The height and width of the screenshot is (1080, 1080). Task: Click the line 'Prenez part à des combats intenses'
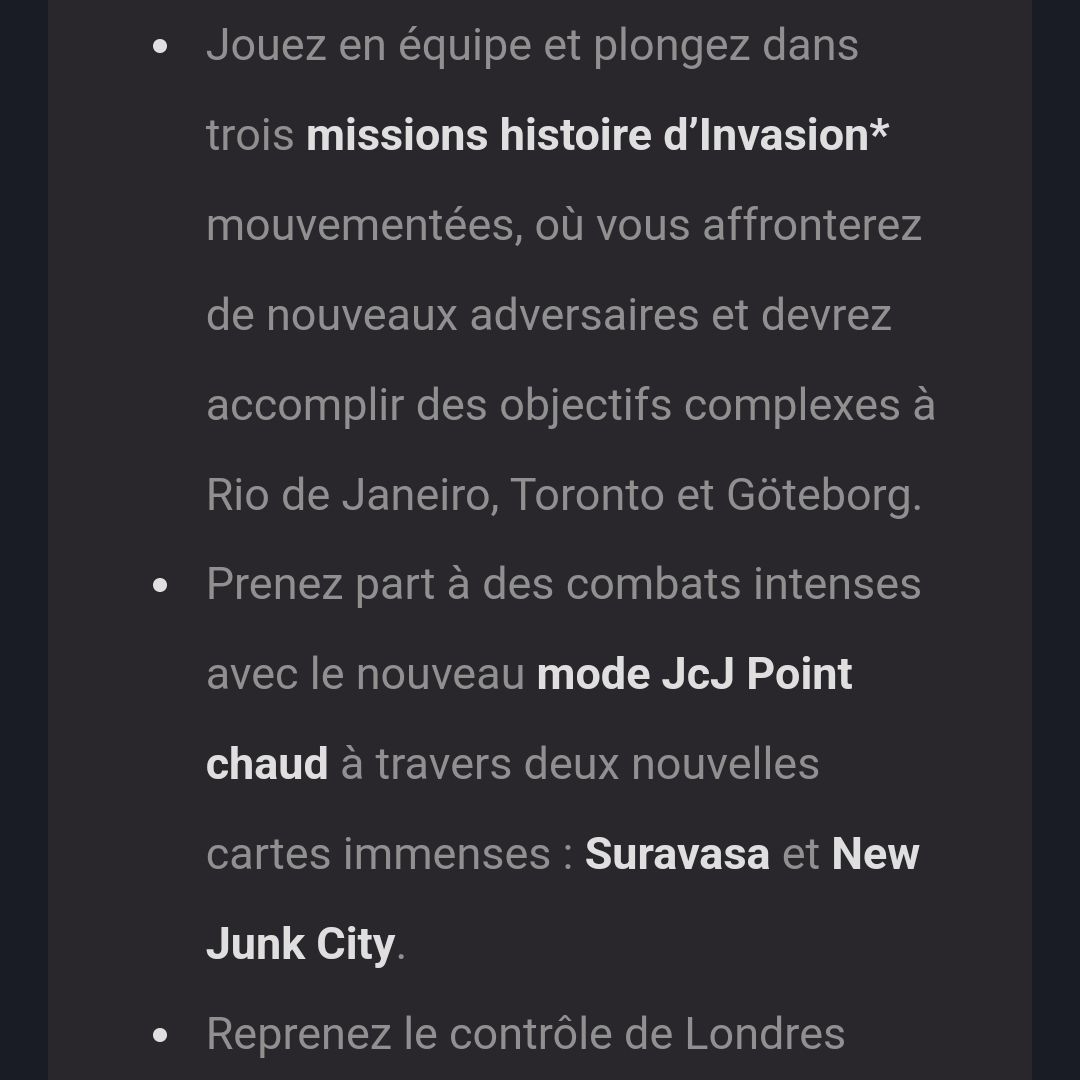coord(564,585)
